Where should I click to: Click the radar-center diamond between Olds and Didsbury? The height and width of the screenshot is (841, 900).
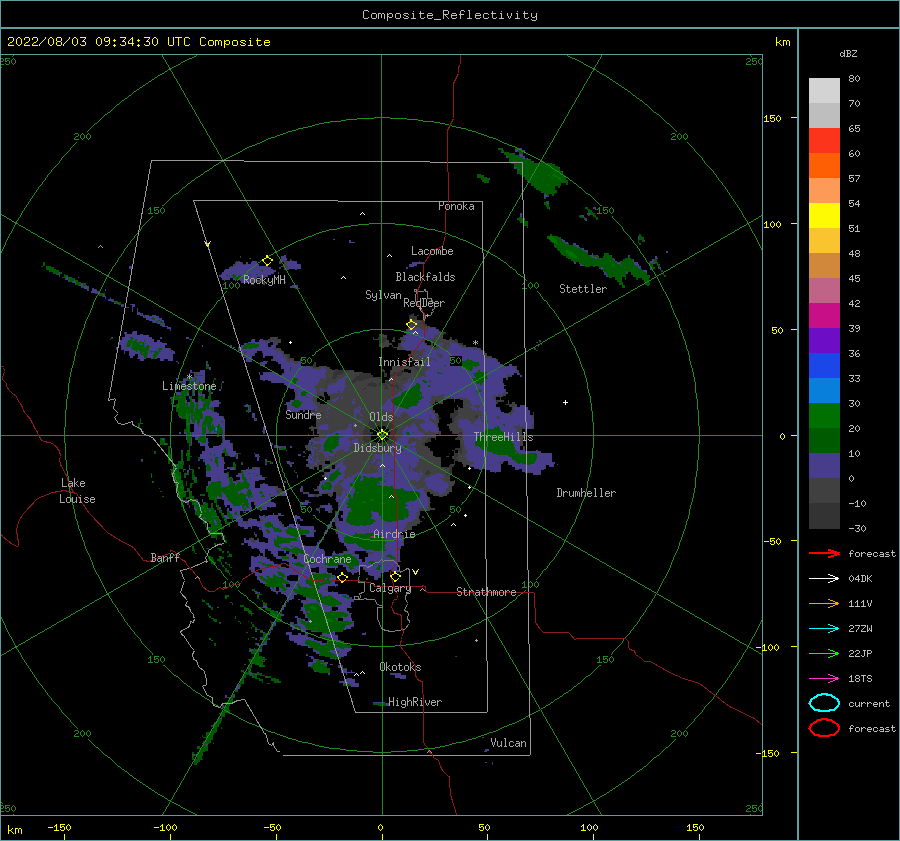click(382, 435)
